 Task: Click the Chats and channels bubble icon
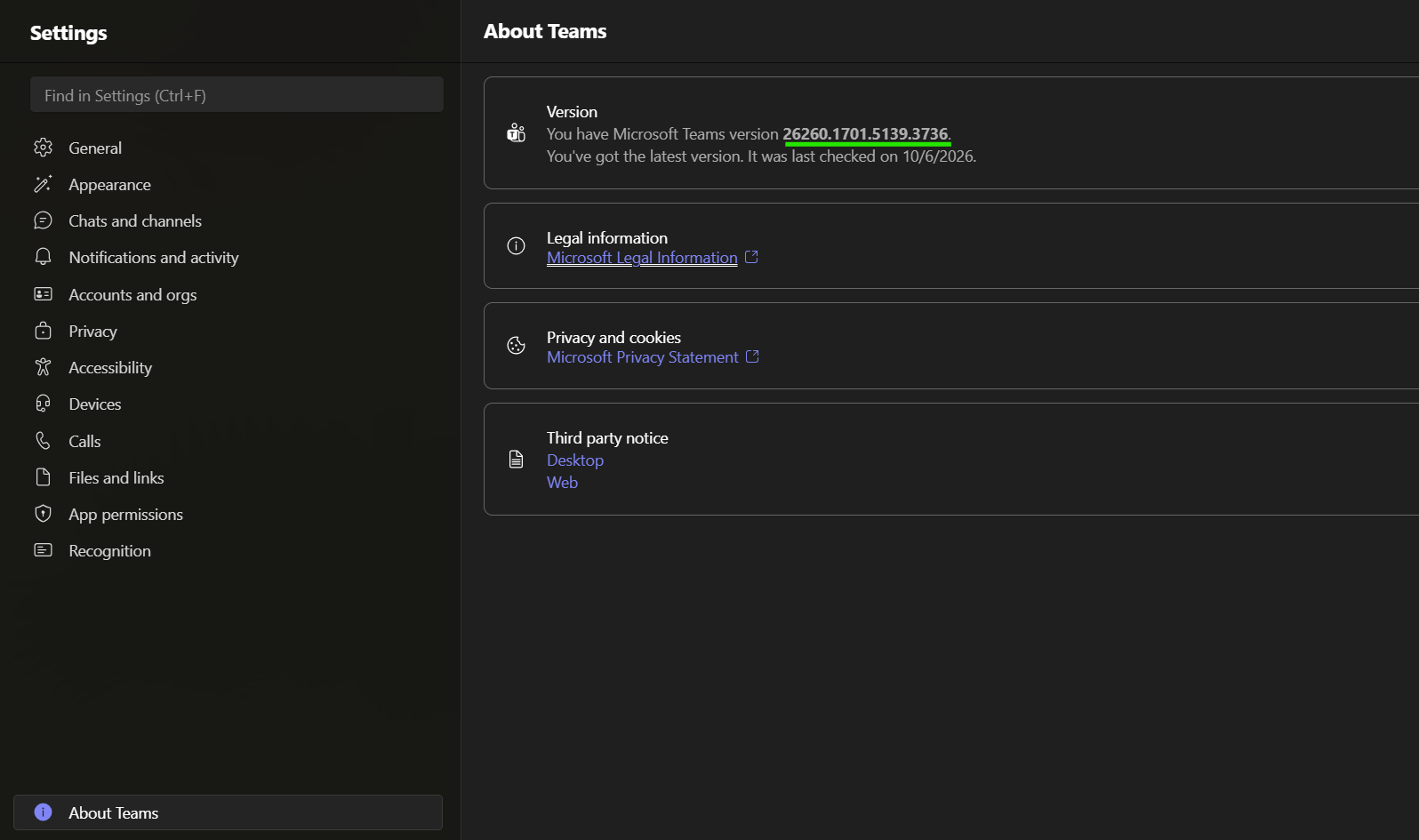(x=43, y=220)
